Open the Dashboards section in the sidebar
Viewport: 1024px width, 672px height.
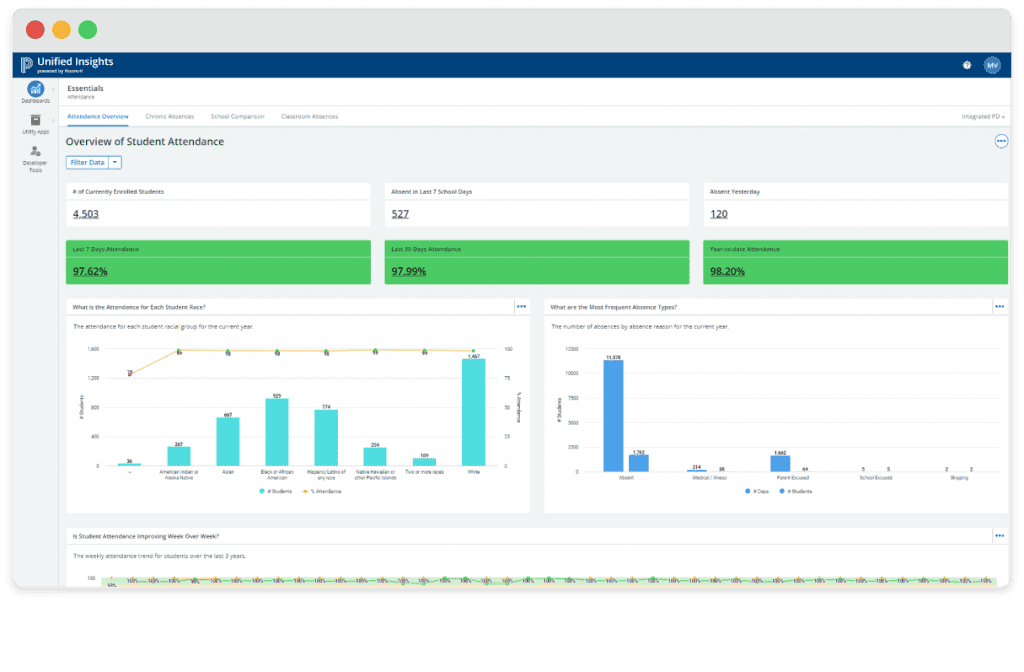(35, 90)
